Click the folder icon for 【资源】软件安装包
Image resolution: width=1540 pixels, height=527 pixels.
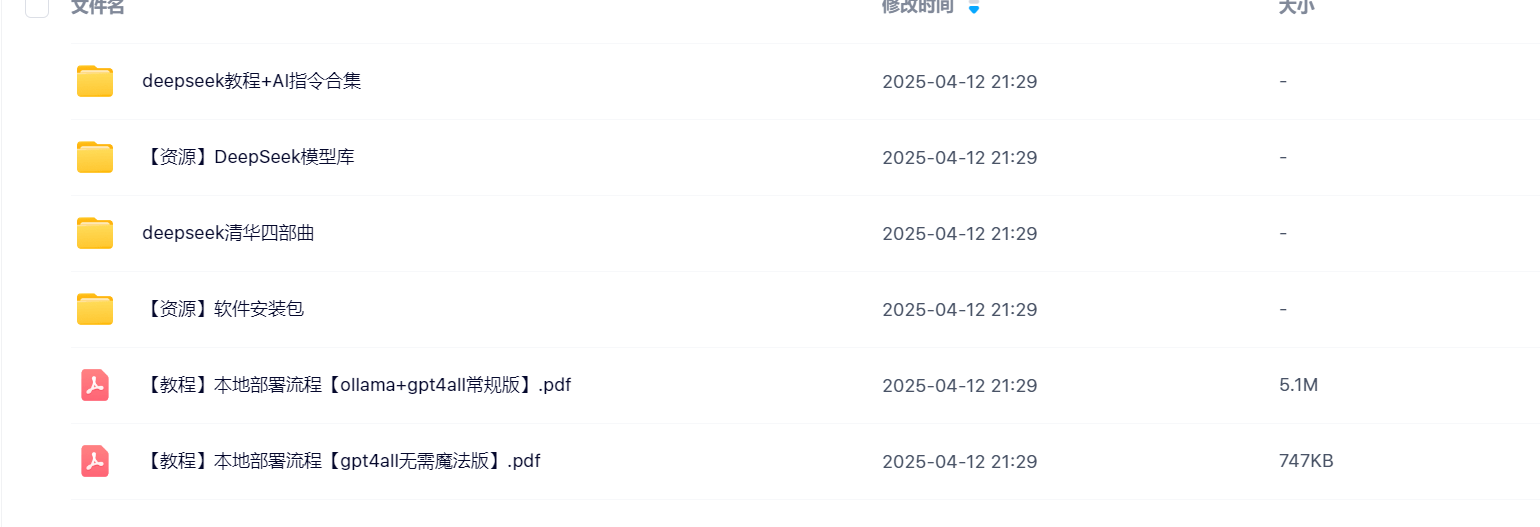(95, 309)
